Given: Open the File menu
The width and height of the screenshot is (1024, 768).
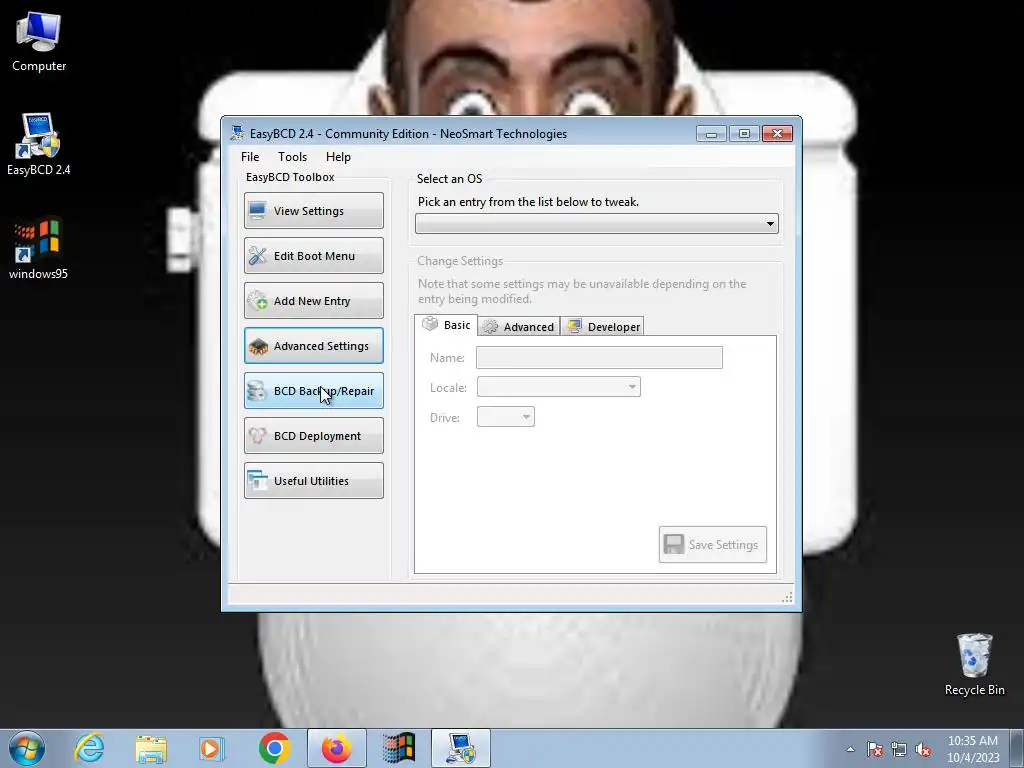Looking at the screenshot, I should 250,157.
